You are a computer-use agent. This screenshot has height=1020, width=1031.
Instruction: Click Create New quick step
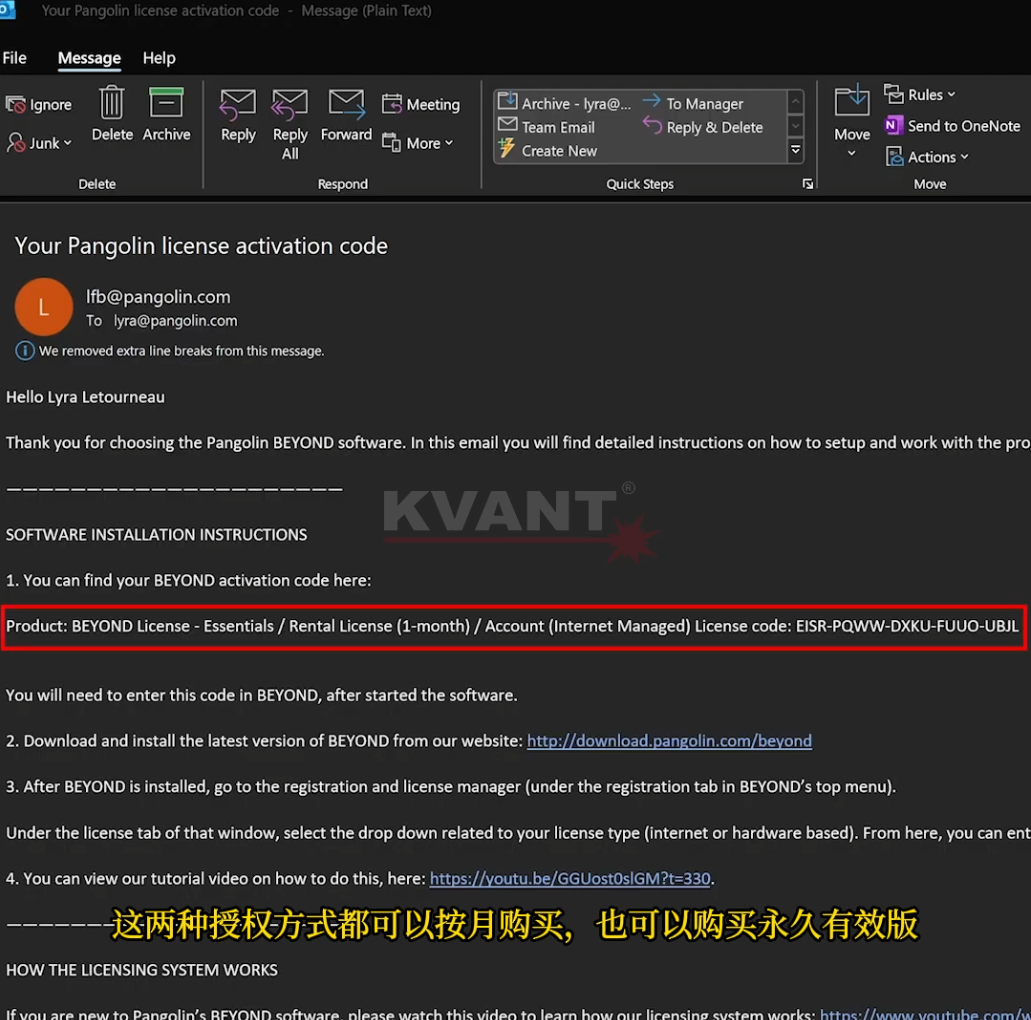(x=548, y=150)
